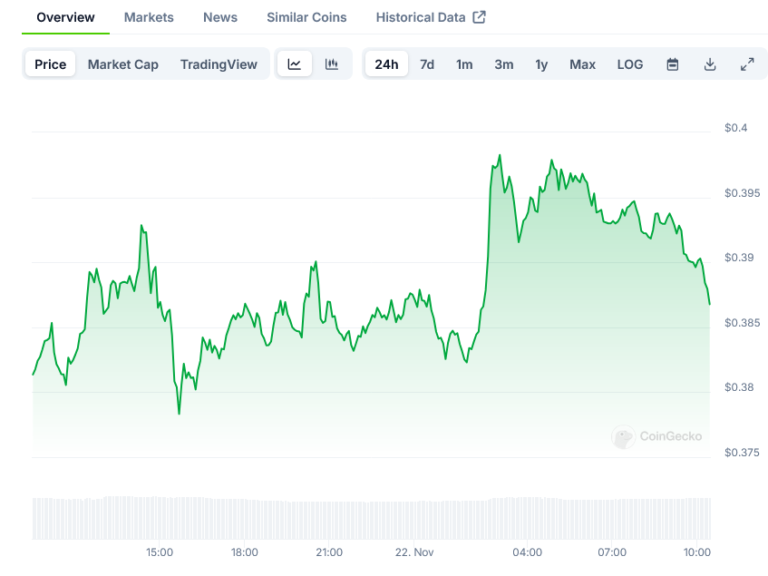
Task: Open the calendar date range picker
Action: pyautogui.click(x=672, y=64)
